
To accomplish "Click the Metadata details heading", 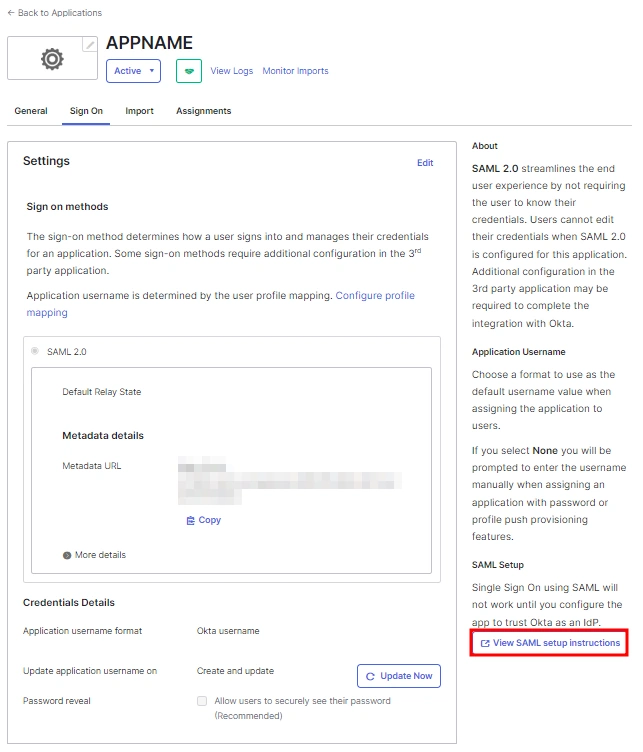I will [x=103, y=435].
